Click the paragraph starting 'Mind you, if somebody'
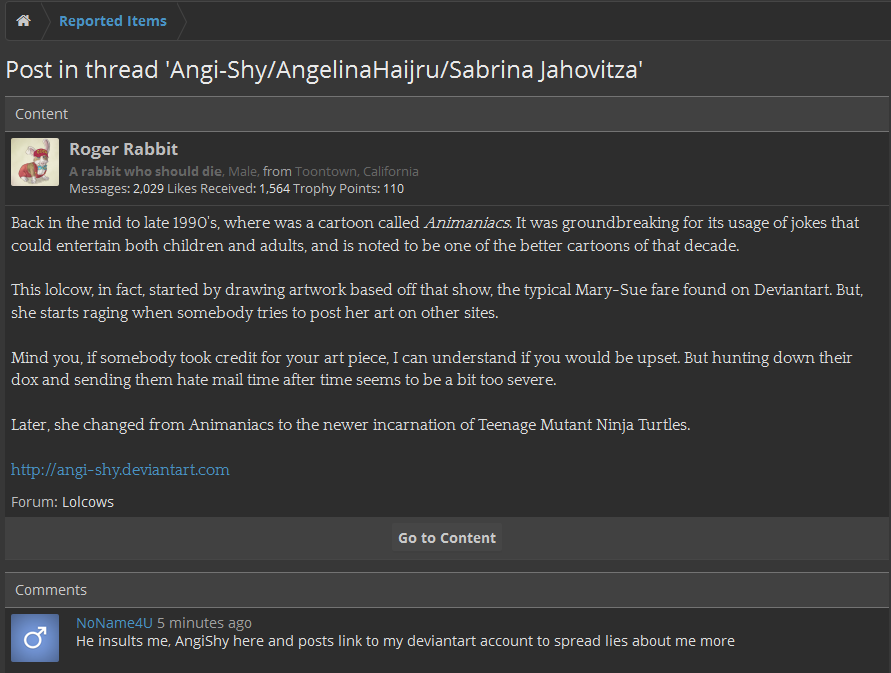 pyautogui.click(x=431, y=368)
